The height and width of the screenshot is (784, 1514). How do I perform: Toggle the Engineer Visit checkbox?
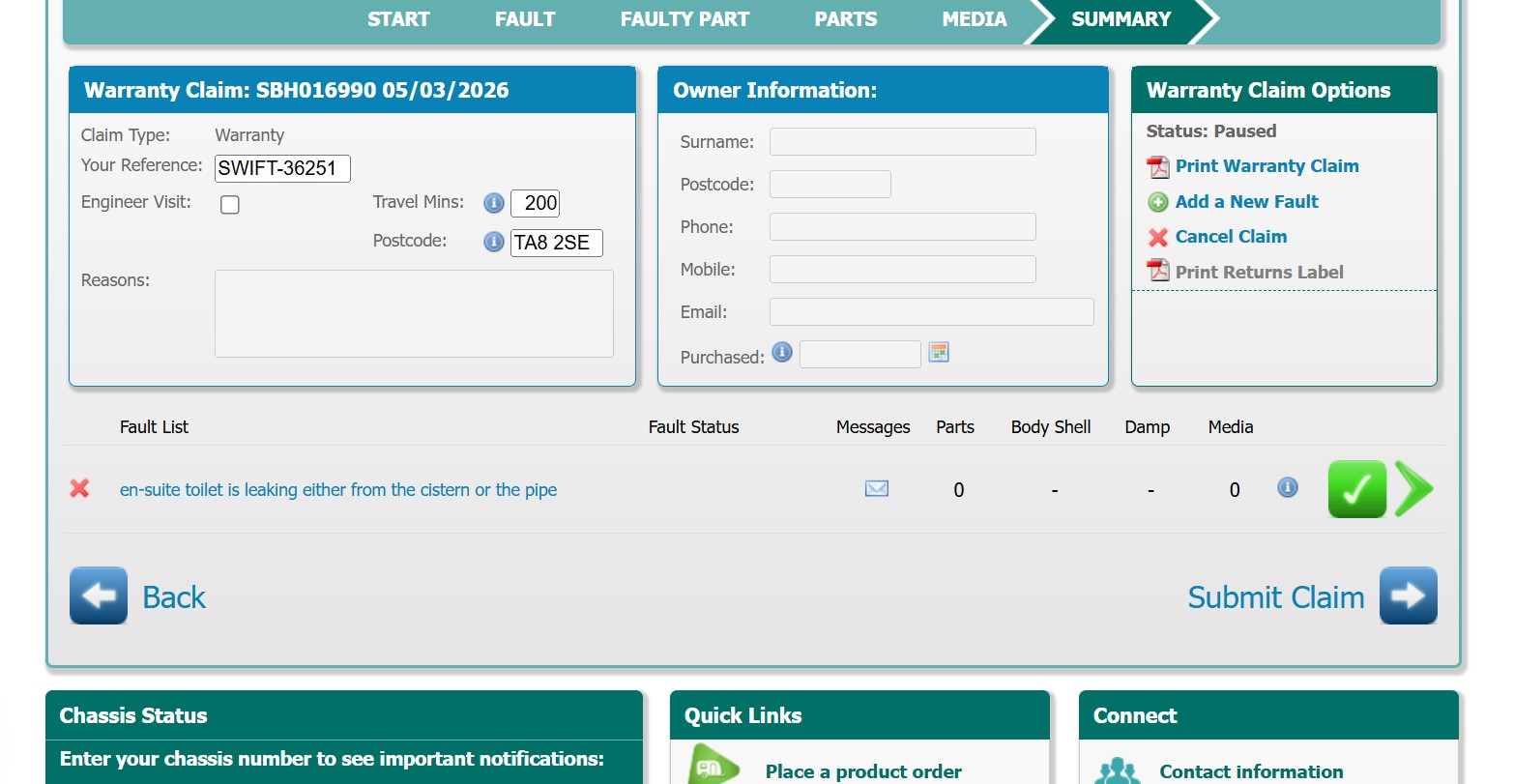tap(230, 204)
